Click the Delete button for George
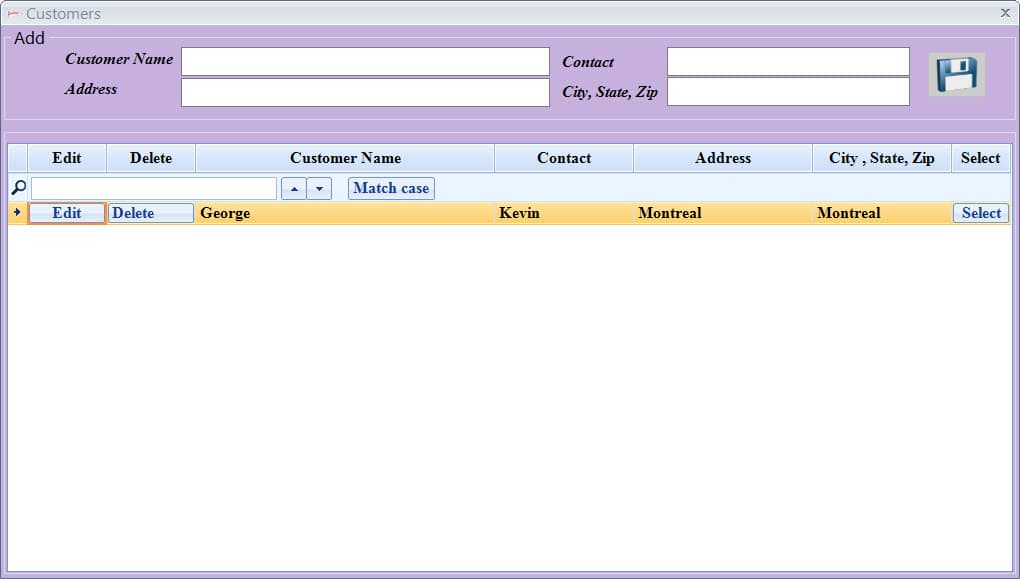This screenshot has height=579, width=1020. tap(151, 213)
